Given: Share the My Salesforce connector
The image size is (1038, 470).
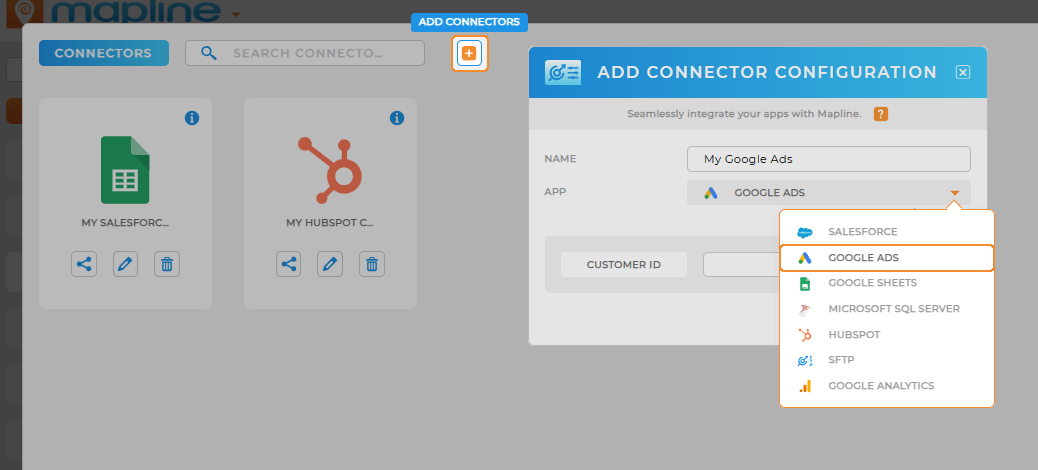Looking at the screenshot, I should click(84, 264).
